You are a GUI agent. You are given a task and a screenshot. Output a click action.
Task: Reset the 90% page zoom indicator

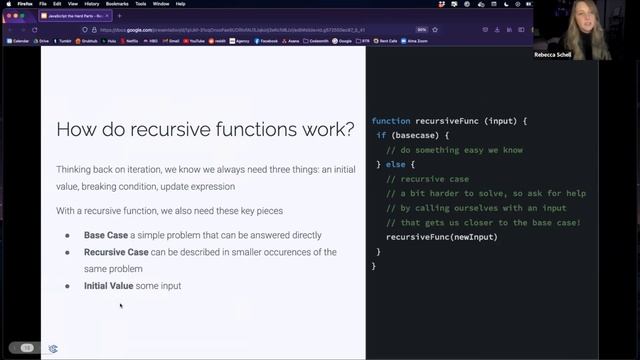(422, 30)
